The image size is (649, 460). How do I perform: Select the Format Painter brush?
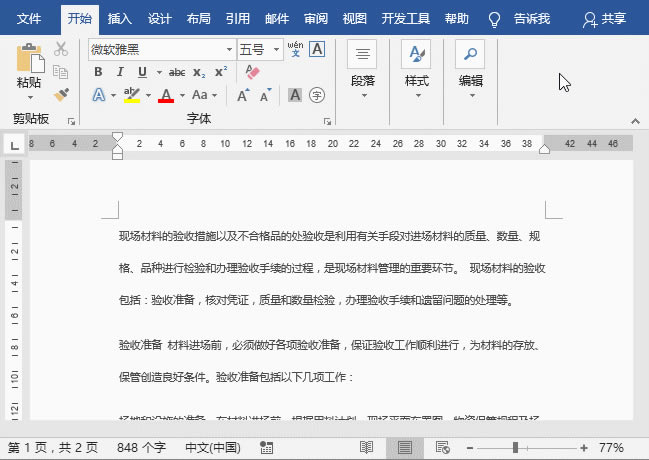point(61,95)
